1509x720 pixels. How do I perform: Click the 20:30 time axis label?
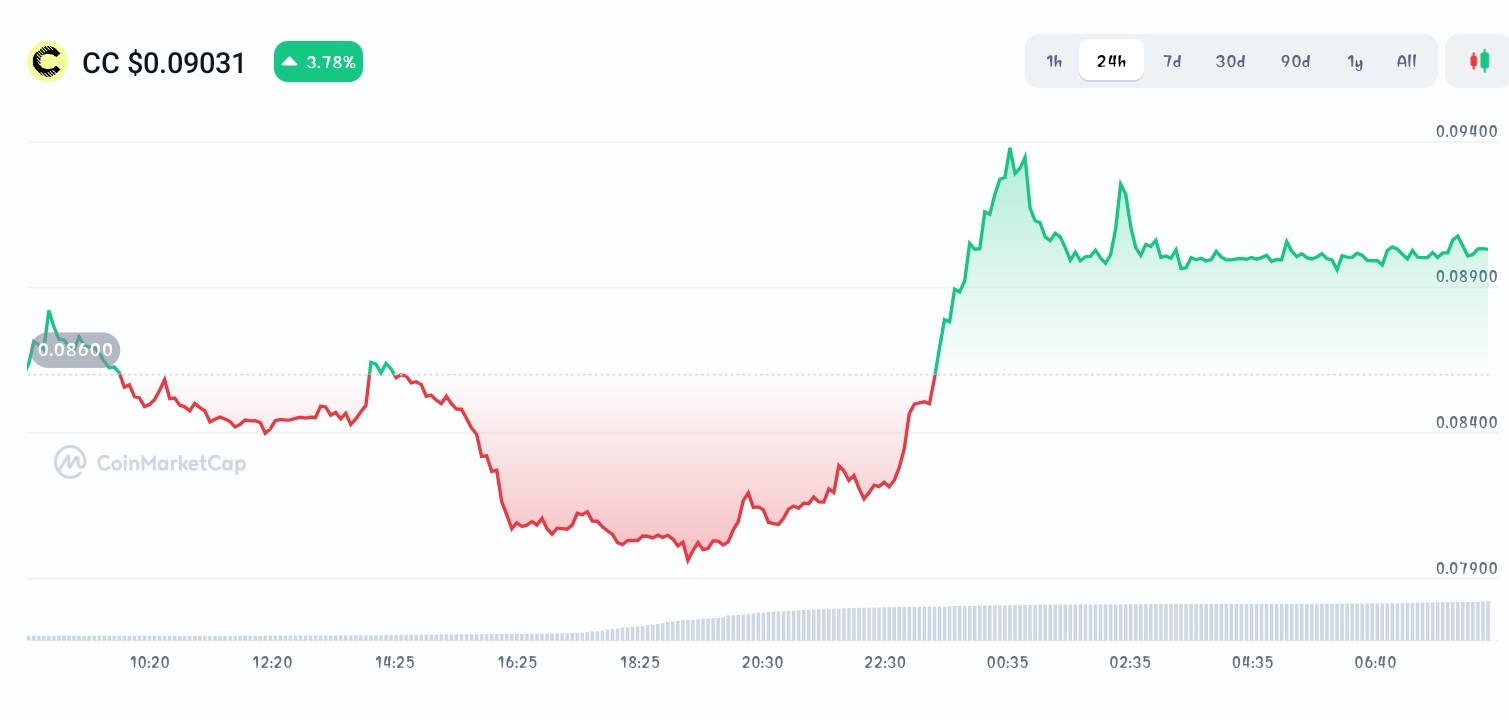(x=762, y=662)
